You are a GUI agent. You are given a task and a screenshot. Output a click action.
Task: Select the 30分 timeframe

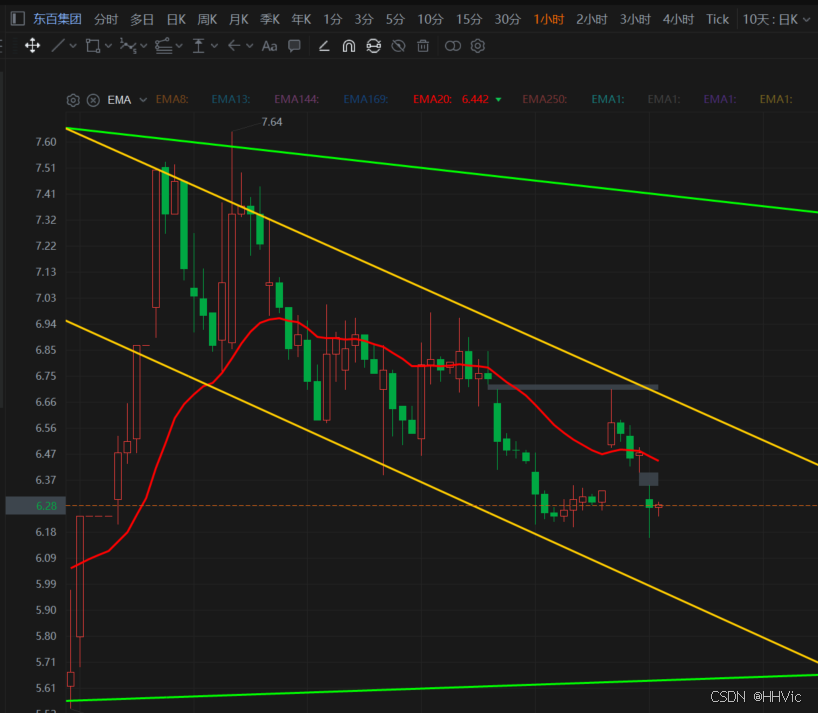tap(507, 20)
